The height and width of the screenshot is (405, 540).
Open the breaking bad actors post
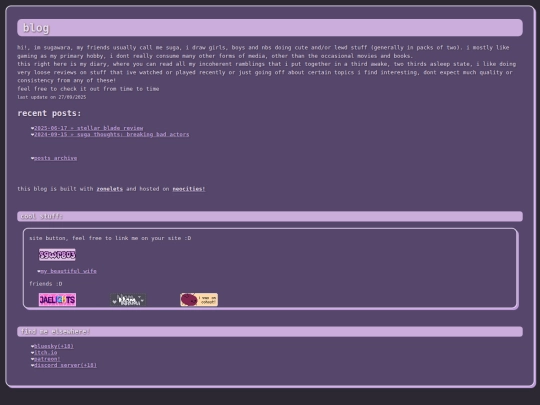point(112,134)
